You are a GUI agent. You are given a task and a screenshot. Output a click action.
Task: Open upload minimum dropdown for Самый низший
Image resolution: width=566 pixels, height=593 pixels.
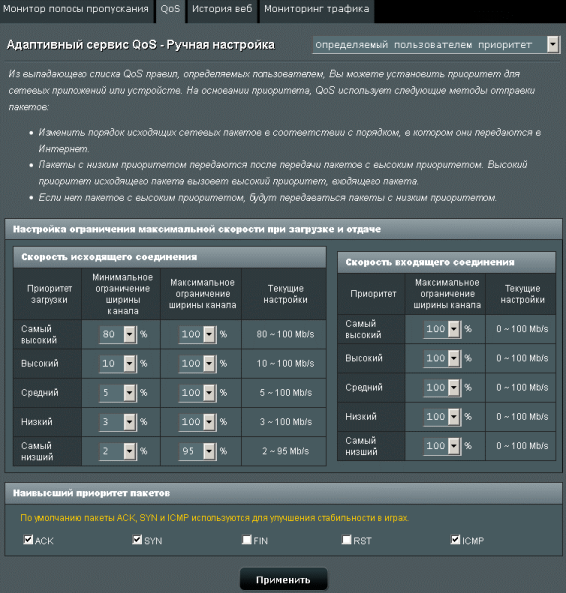[x=118, y=451]
